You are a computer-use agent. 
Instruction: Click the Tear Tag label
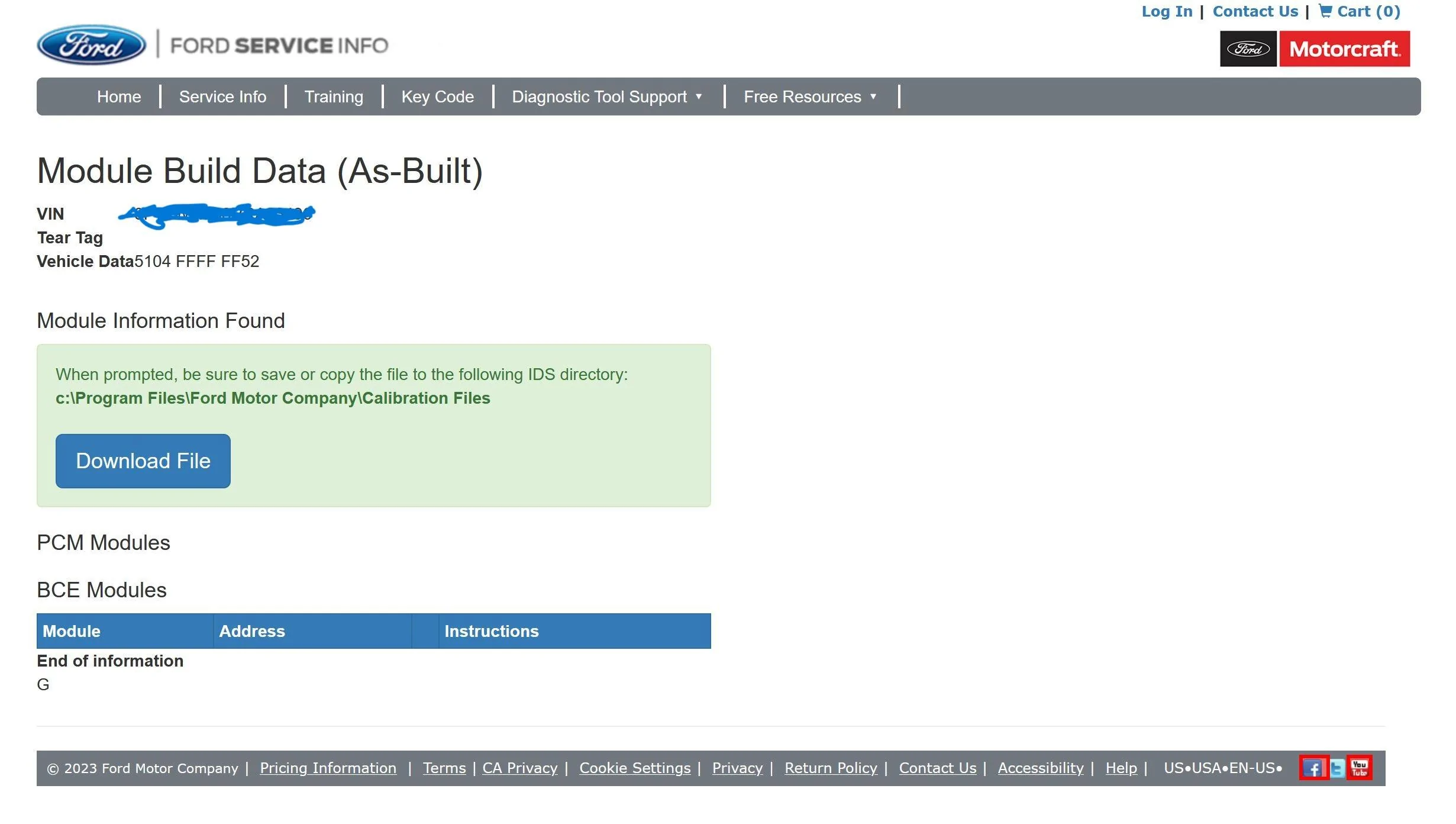tap(70, 238)
